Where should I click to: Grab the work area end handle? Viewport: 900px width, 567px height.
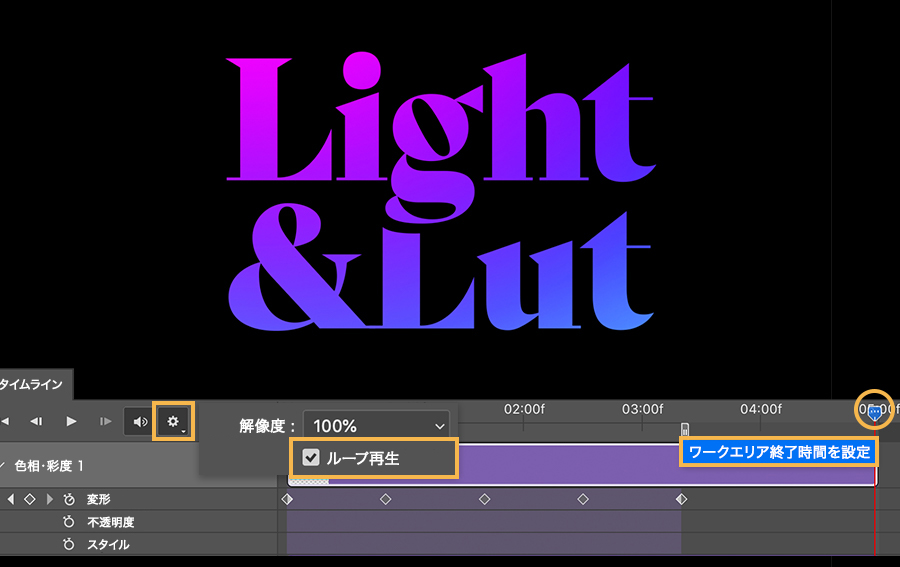click(x=685, y=429)
